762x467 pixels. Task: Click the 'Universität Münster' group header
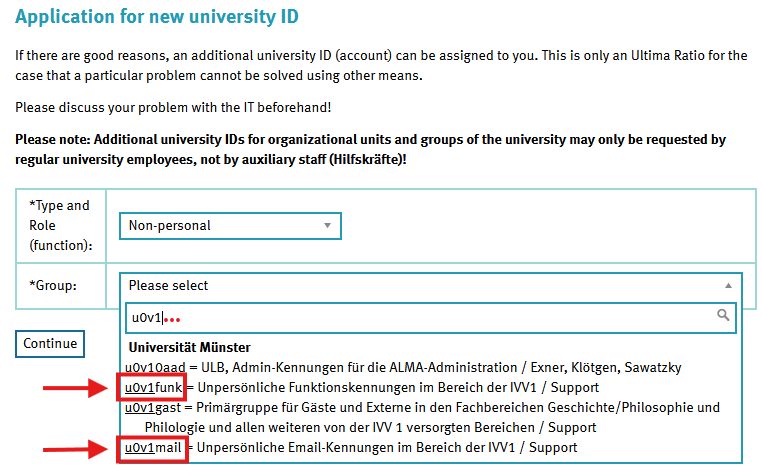(x=189, y=347)
